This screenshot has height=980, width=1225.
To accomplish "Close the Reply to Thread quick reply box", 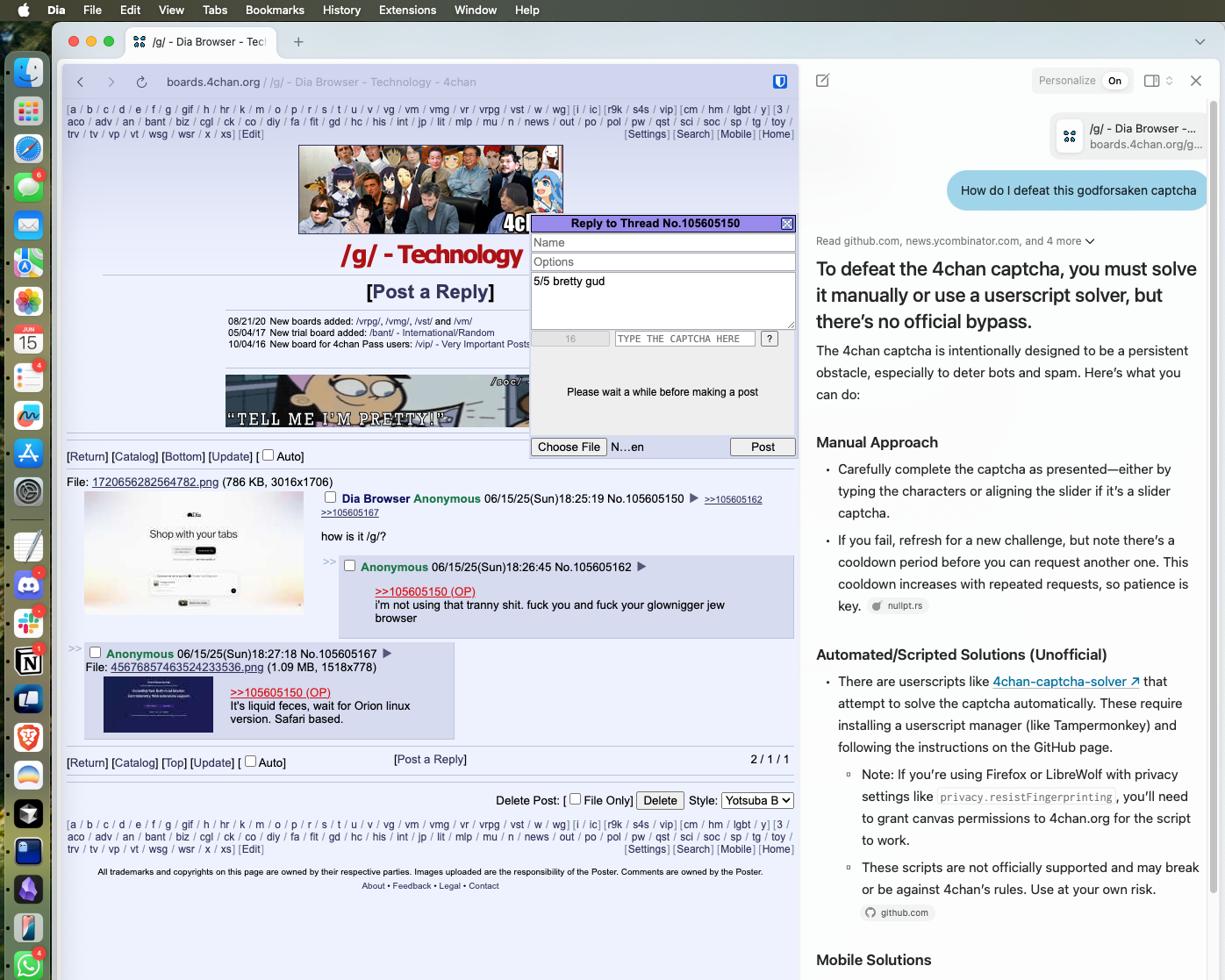I will pyautogui.click(x=787, y=224).
